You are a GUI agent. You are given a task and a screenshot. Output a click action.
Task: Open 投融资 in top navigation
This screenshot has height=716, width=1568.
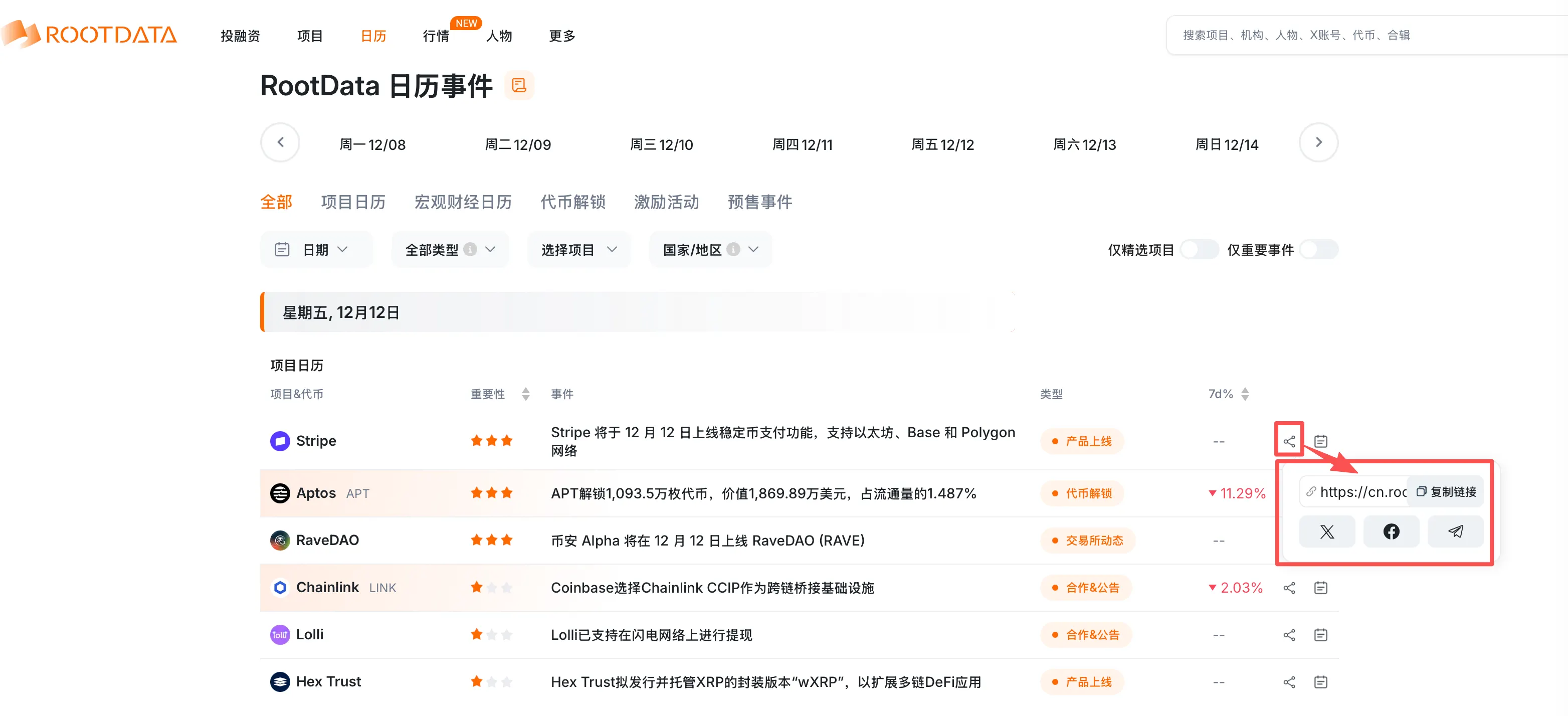[240, 36]
